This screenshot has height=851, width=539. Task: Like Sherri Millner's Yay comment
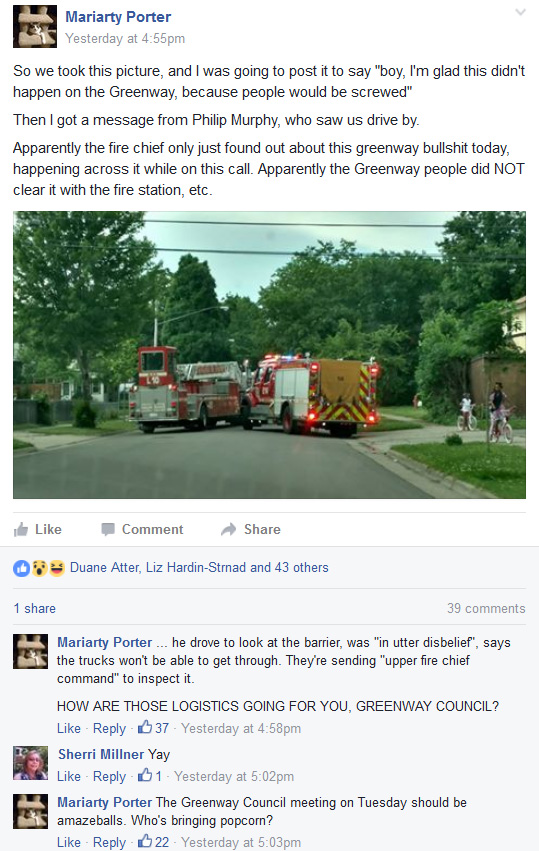tap(68, 777)
